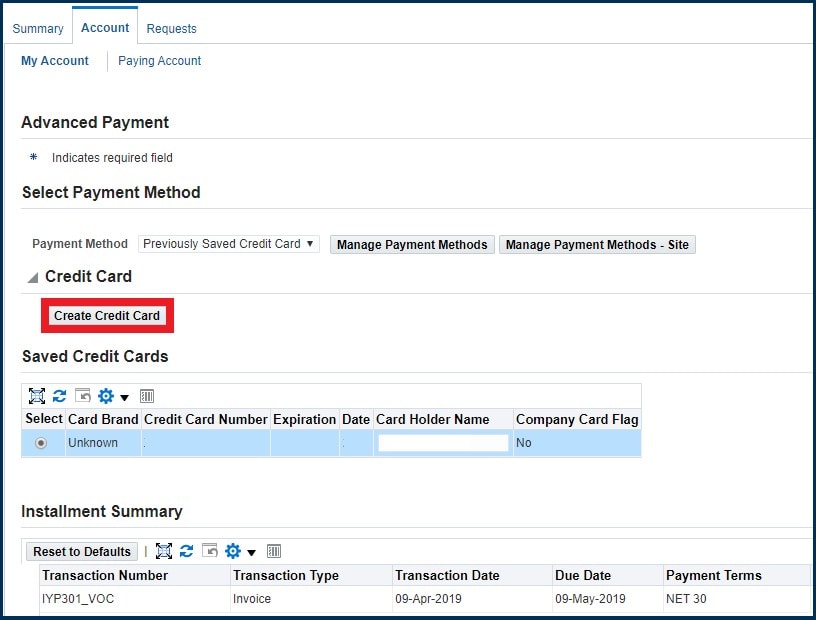Open gear settings dropdown in Saved Credit Cards toolbar
The image size is (816, 620).
[x=111, y=397]
